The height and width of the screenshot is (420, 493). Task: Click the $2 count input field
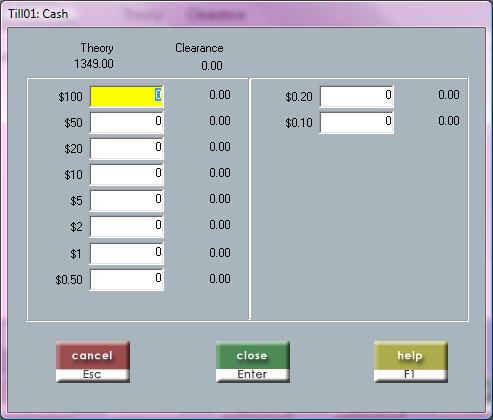(x=127, y=226)
